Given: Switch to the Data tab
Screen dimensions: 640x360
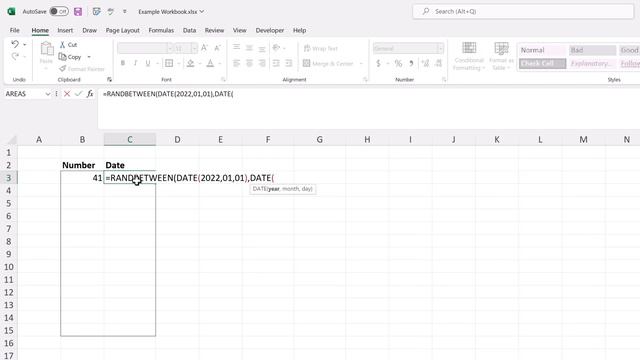Looking at the screenshot, I should point(189,30).
